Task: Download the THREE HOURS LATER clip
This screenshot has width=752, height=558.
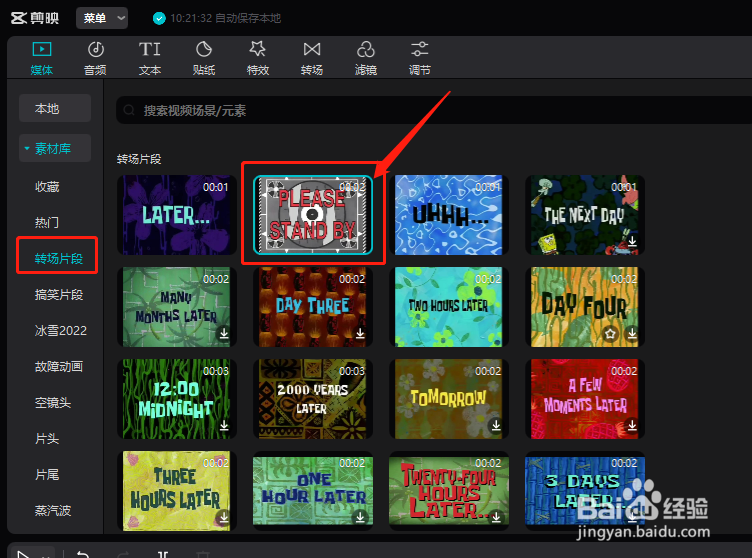Action: tap(224, 517)
